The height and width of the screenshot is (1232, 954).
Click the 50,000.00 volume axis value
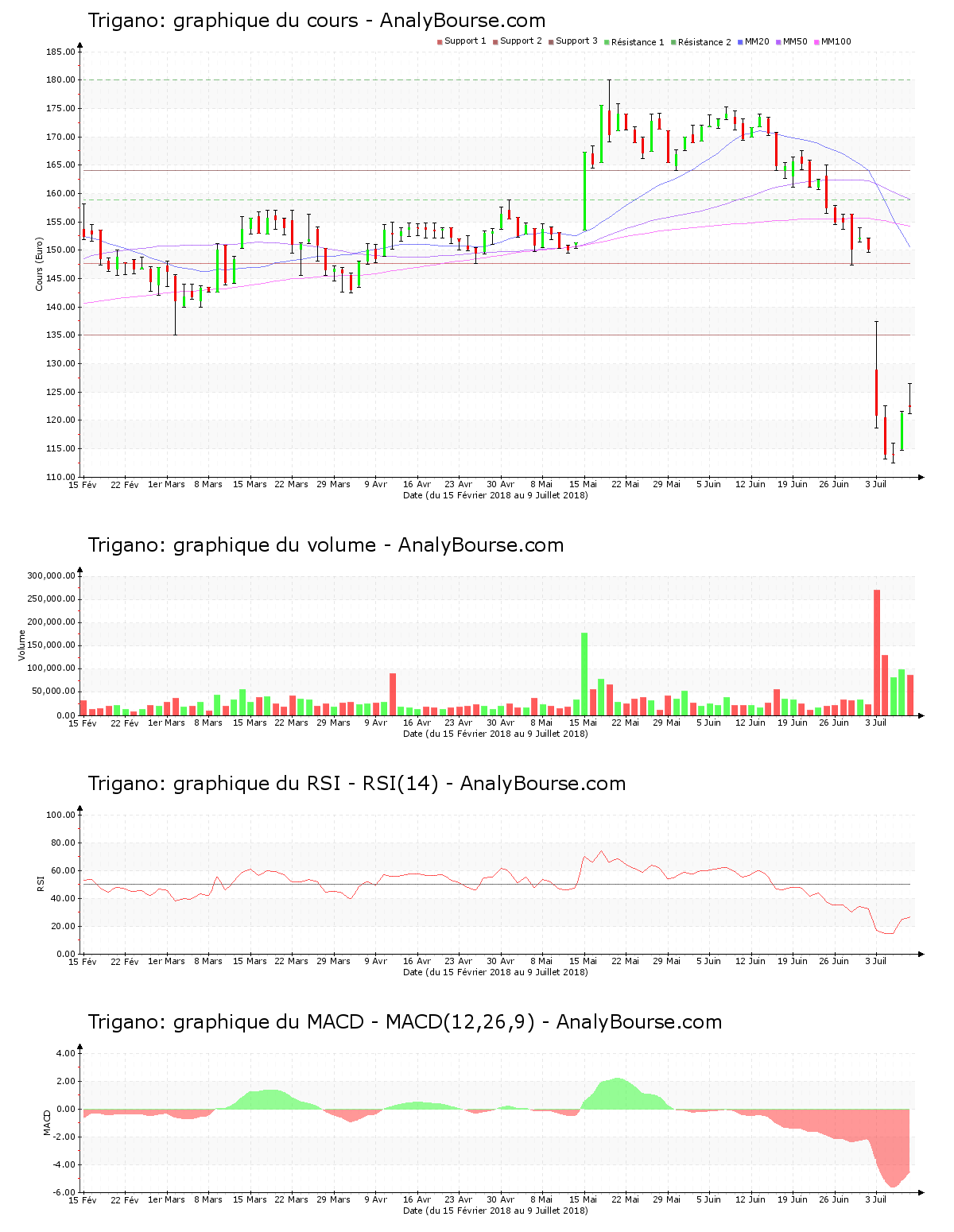click(x=53, y=692)
